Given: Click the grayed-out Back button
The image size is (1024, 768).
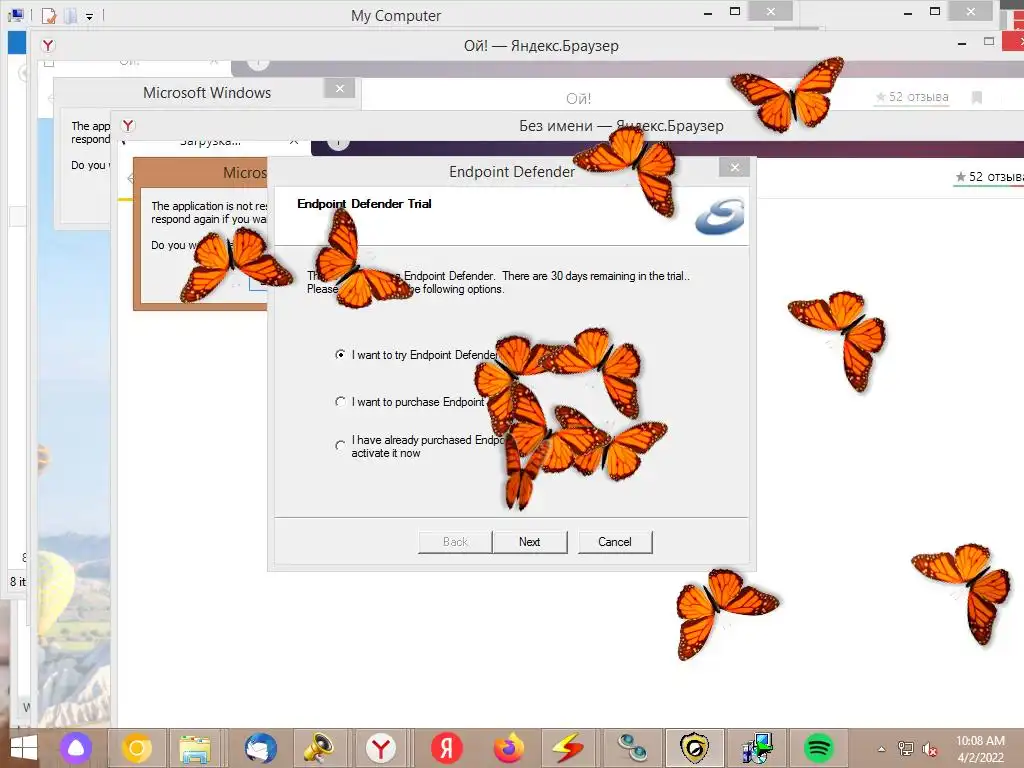Looking at the screenshot, I should tap(455, 542).
